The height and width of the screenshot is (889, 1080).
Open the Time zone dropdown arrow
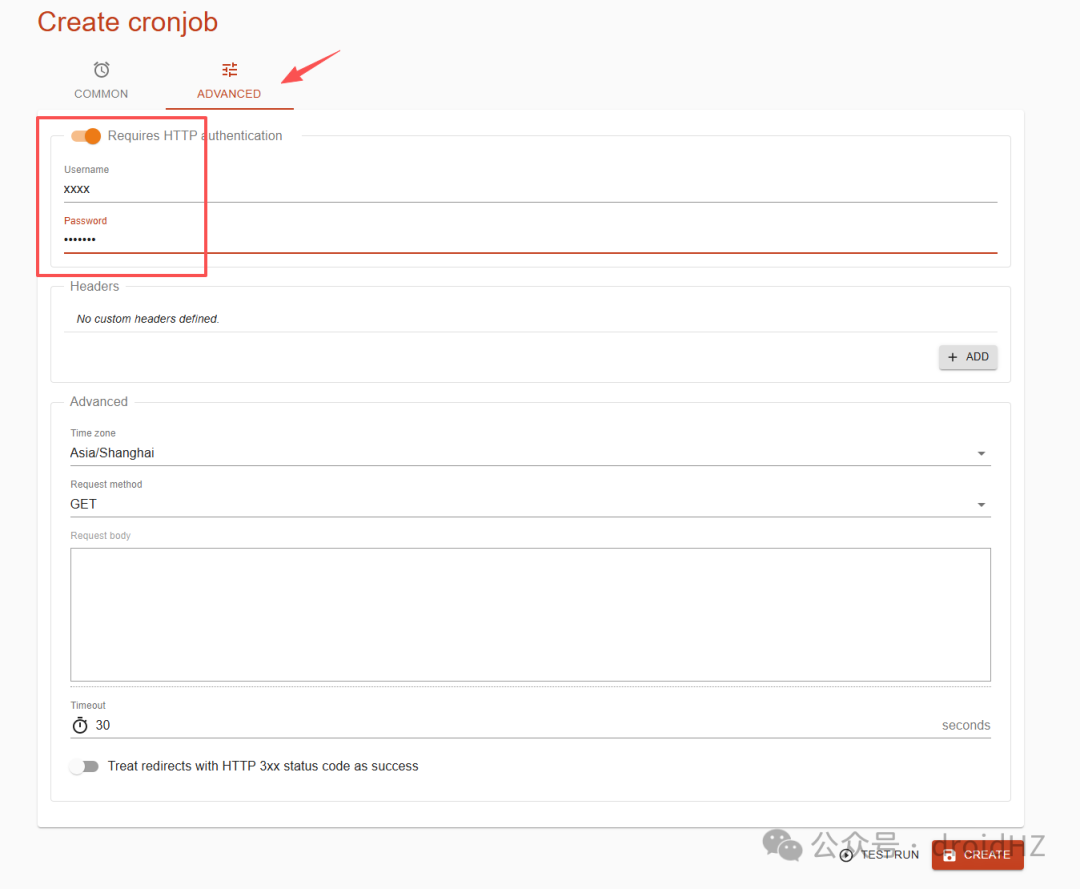click(981, 454)
